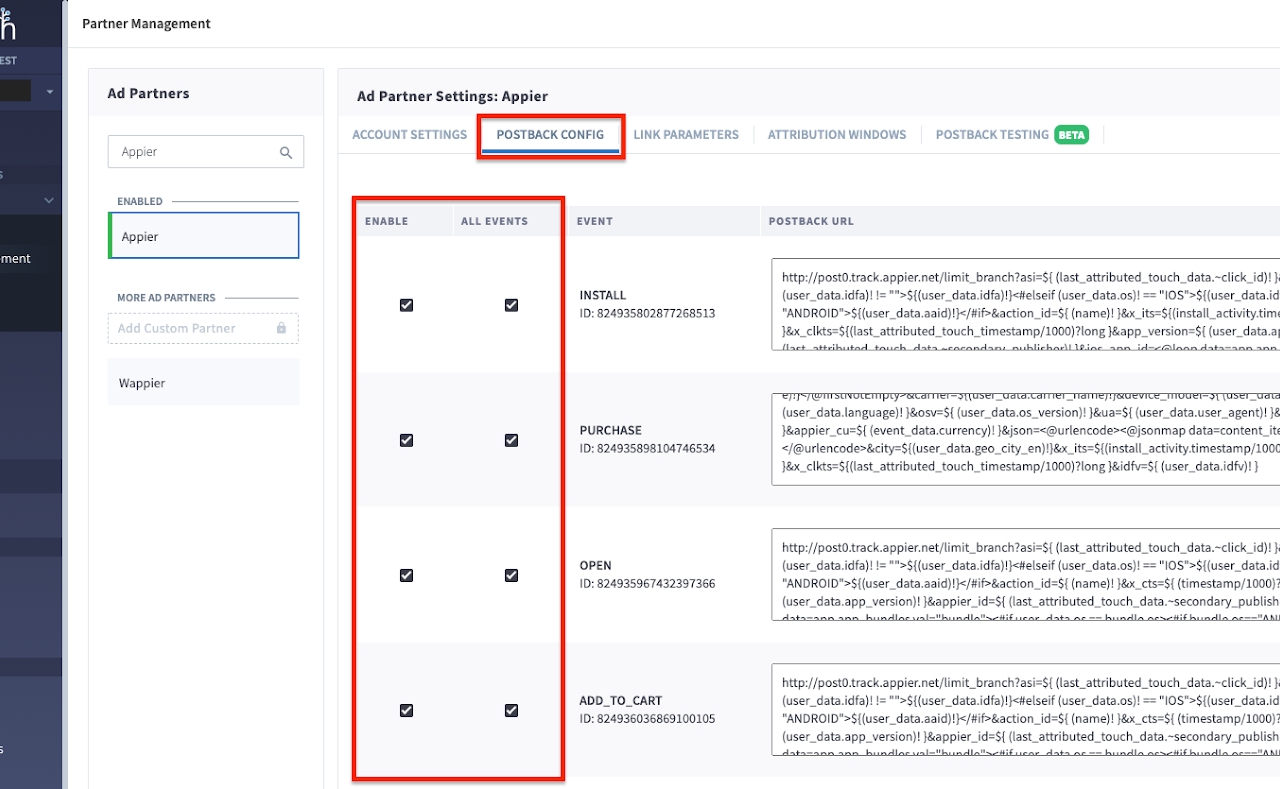Uncheck the Enable checkbox for INSTALL event
1280x789 pixels.
coord(406,305)
